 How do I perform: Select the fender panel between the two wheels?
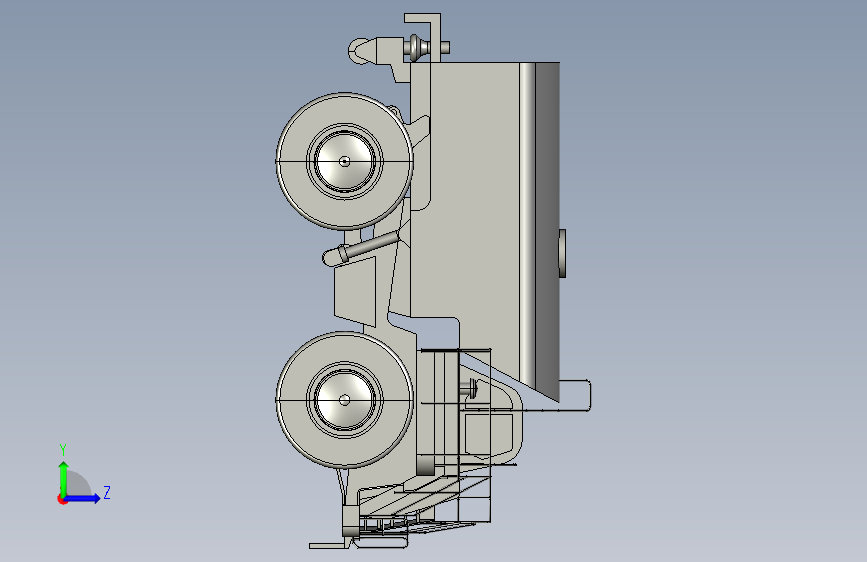pos(354,290)
